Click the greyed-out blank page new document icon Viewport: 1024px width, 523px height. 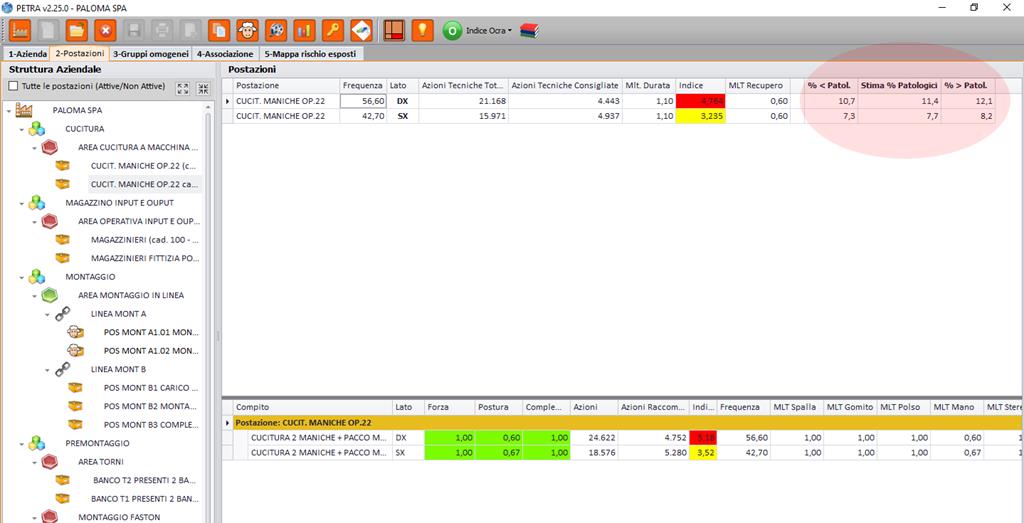pos(48,30)
